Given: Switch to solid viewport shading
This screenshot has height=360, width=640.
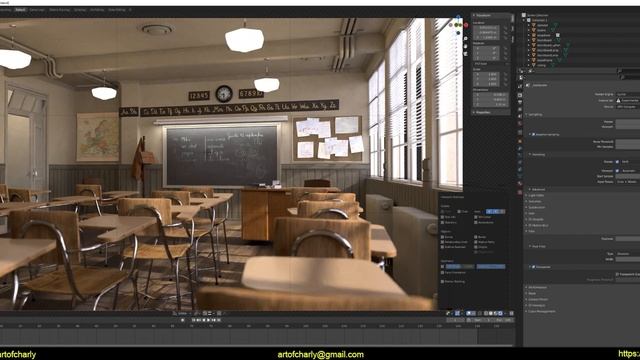Looking at the screenshot, I should 491,313.
